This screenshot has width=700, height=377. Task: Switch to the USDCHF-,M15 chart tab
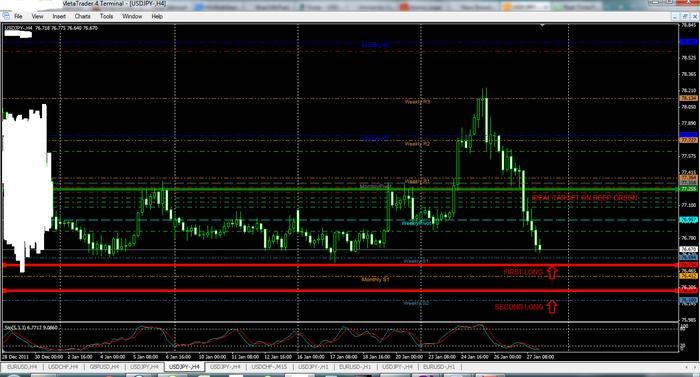click(x=269, y=367)
